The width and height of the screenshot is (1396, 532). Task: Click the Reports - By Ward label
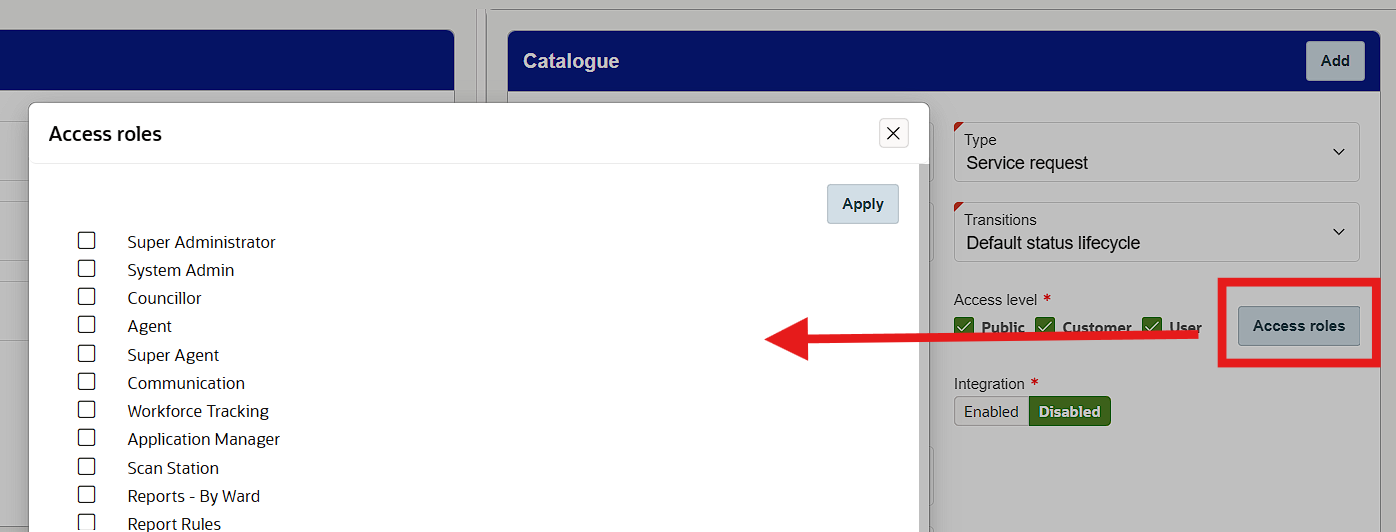point(194,496)
